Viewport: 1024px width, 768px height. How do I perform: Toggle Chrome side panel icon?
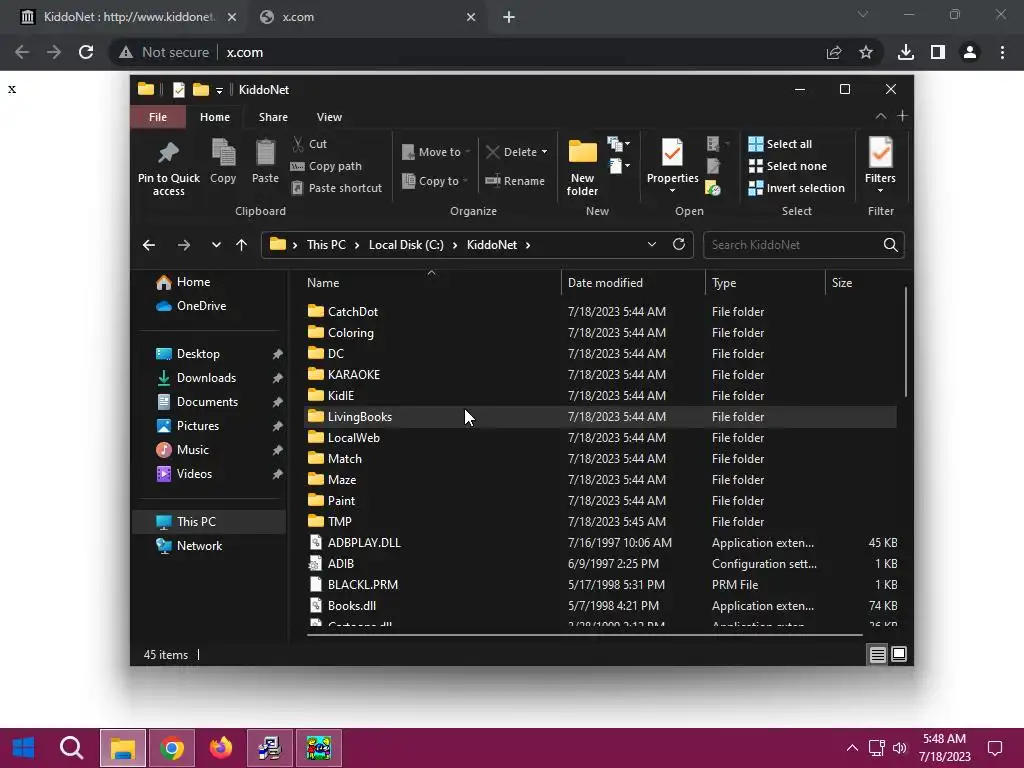(938, 52)
